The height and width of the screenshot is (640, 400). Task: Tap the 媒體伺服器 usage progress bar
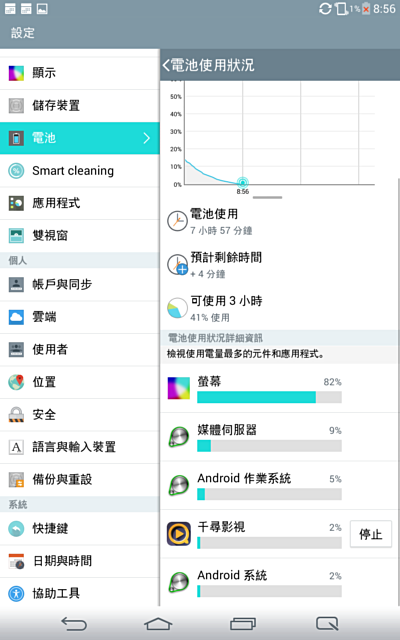(269, 446)
